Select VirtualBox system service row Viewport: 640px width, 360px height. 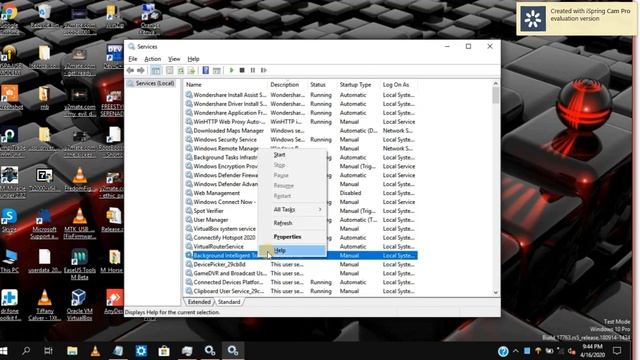pos(300,229)
